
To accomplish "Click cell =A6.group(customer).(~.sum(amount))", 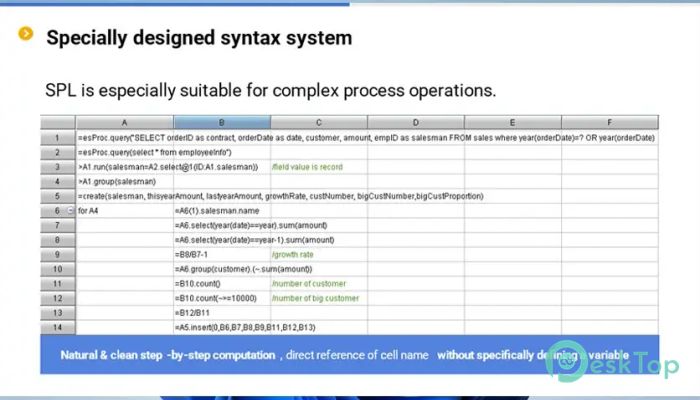I will click(x=243, y=269).
